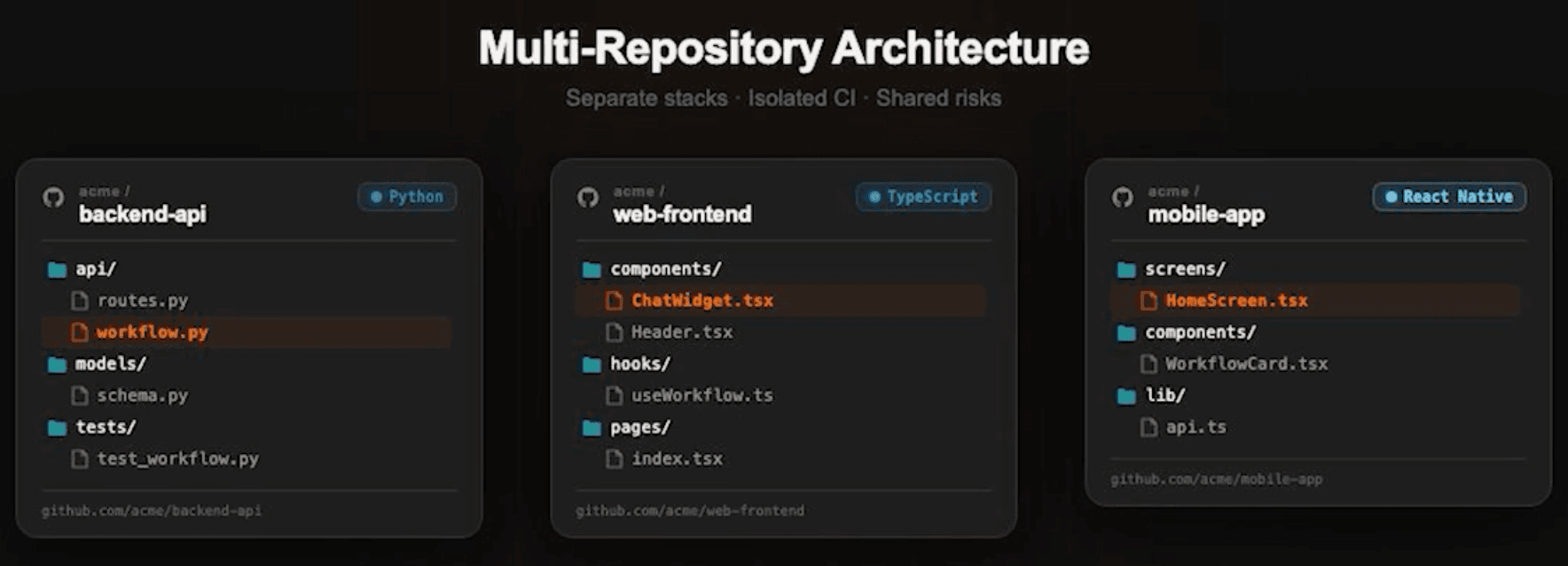Expand the api/ folder in backend-api

[58, 269]
